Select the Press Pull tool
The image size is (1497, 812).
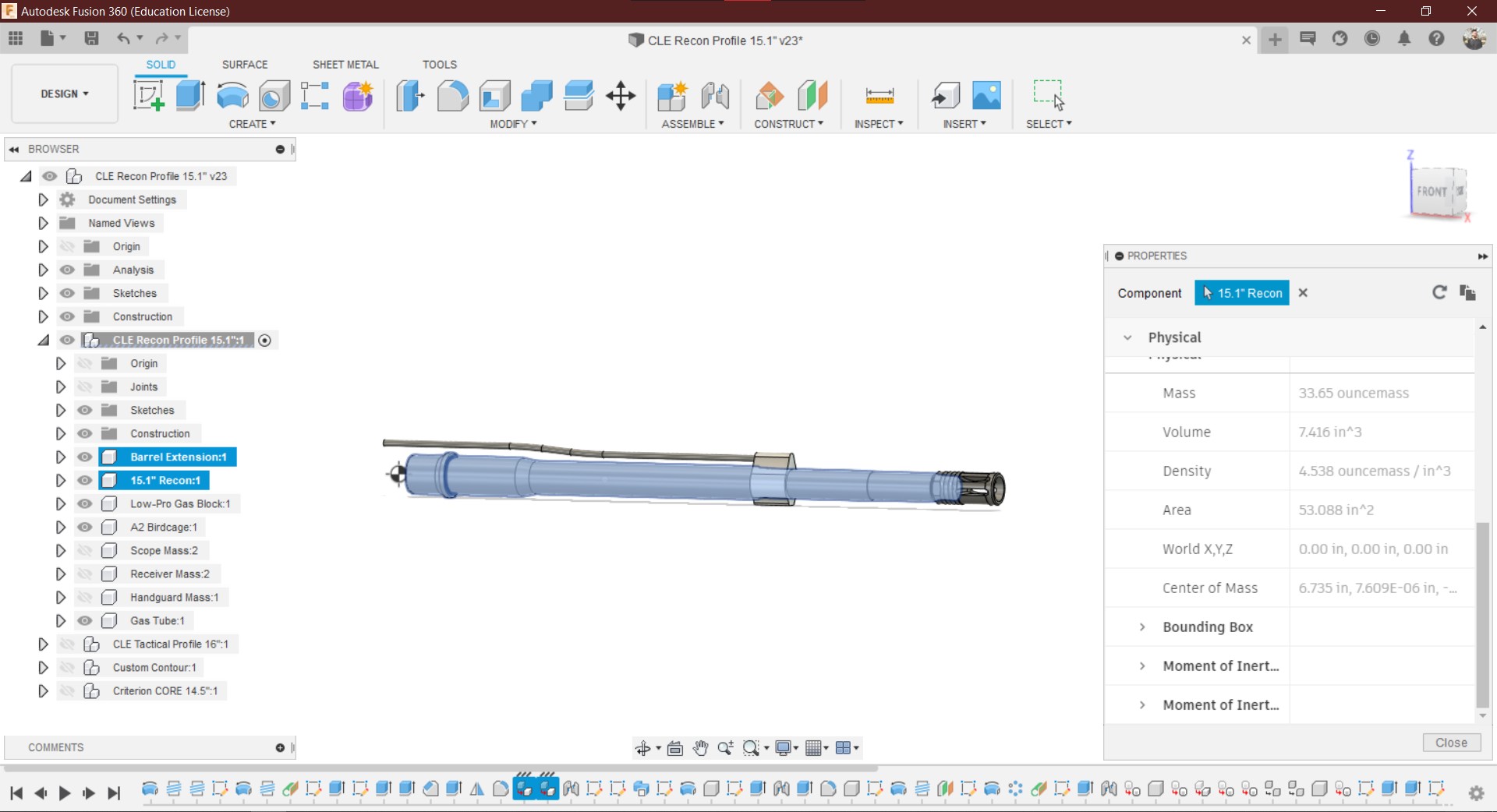[x=410, y=96]
